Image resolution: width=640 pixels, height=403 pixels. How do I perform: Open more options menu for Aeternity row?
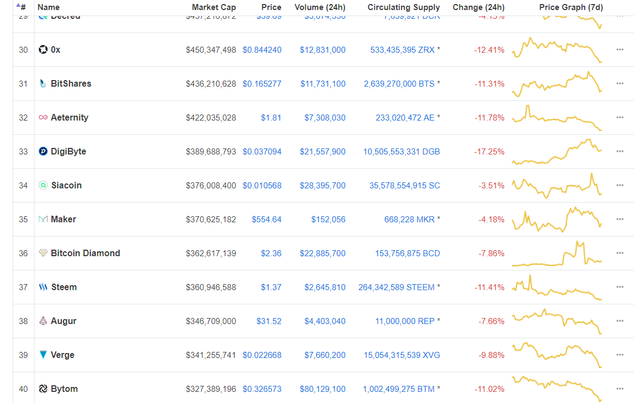pyautogui.click(x=620, y=118)
